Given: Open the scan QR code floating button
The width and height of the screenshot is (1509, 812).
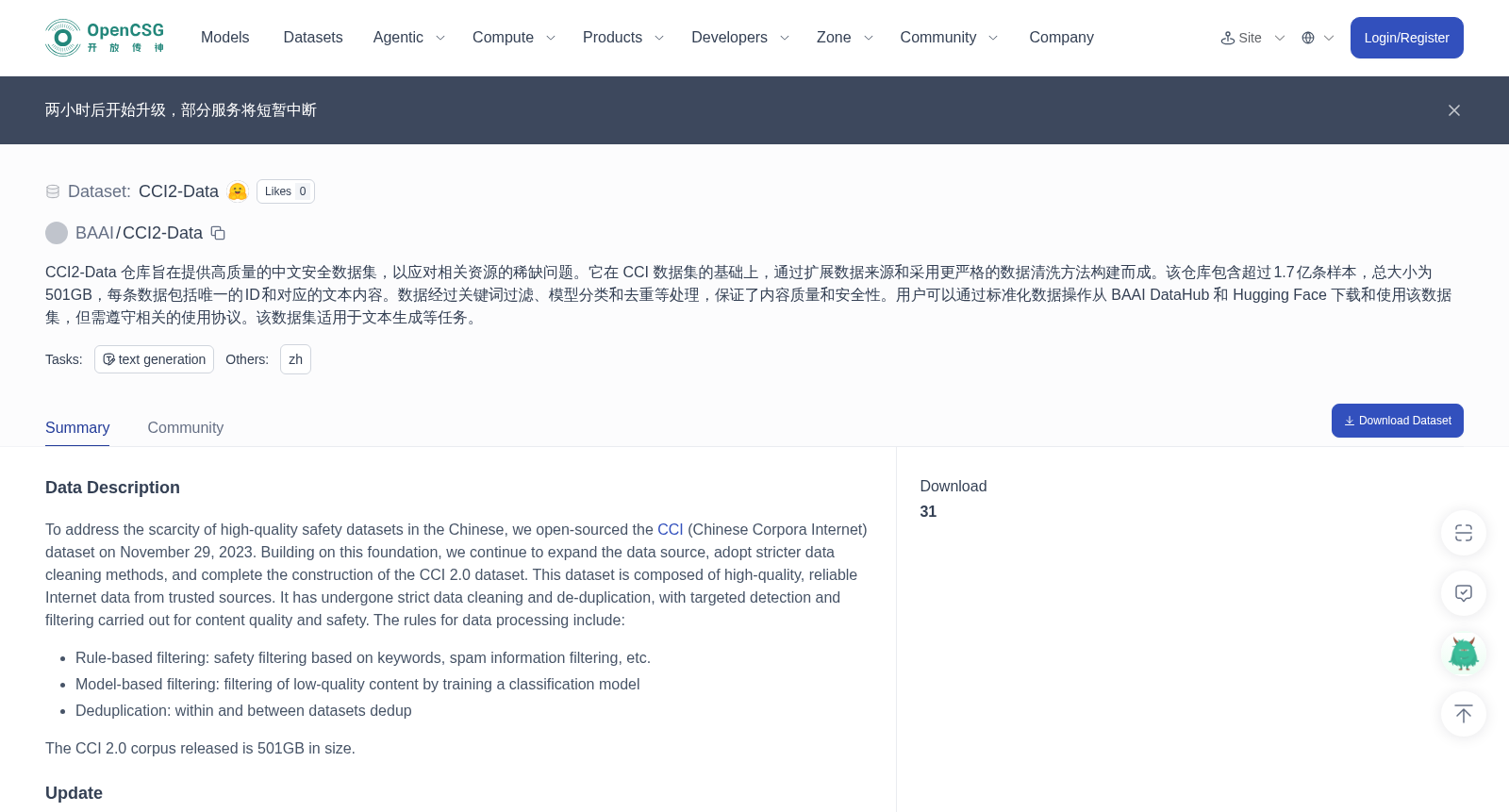Looking at the screenshot, I should tap(1464, 533).
